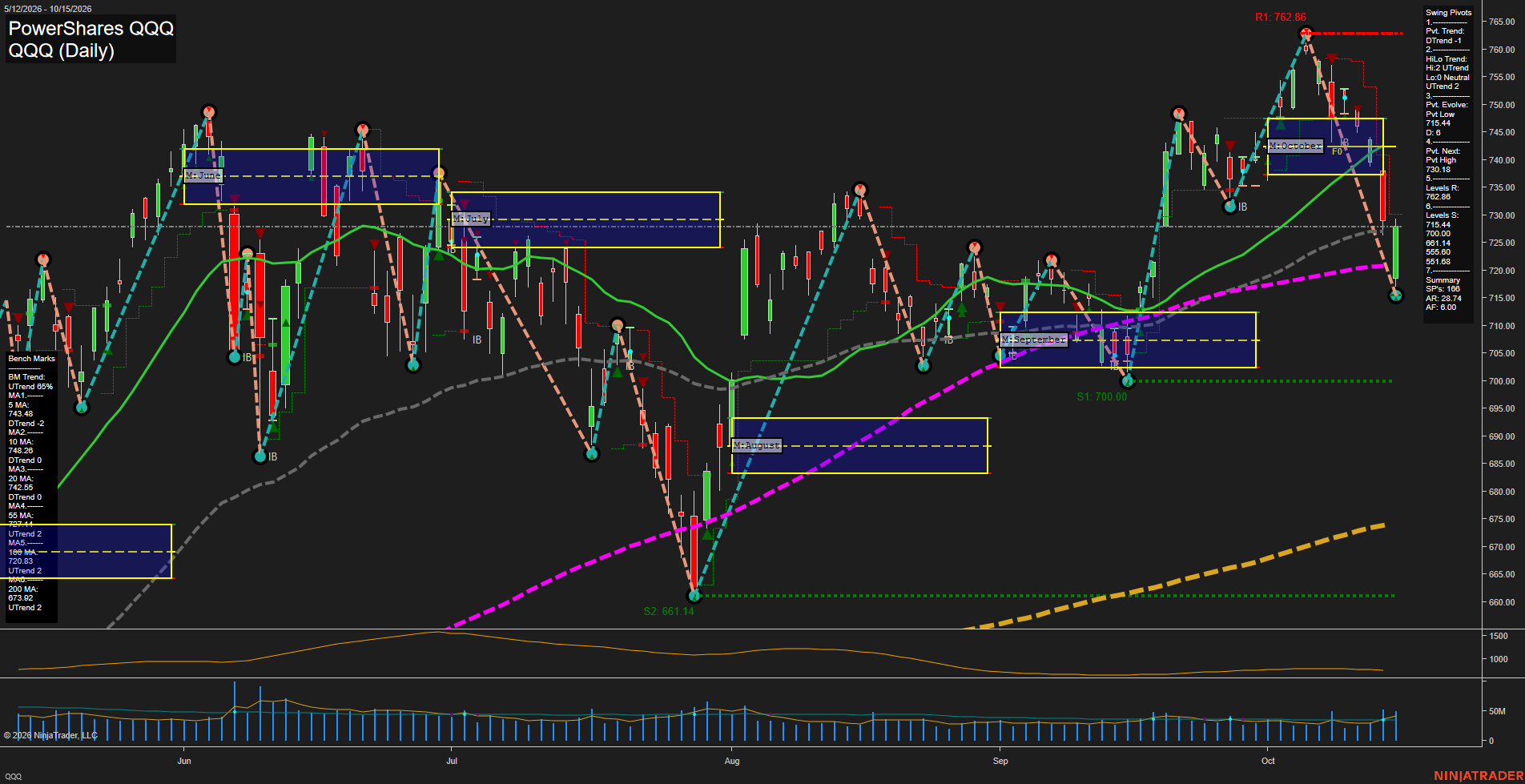Click the Oct label on the time axis

pyautogui.click(x=1268, y=761)
